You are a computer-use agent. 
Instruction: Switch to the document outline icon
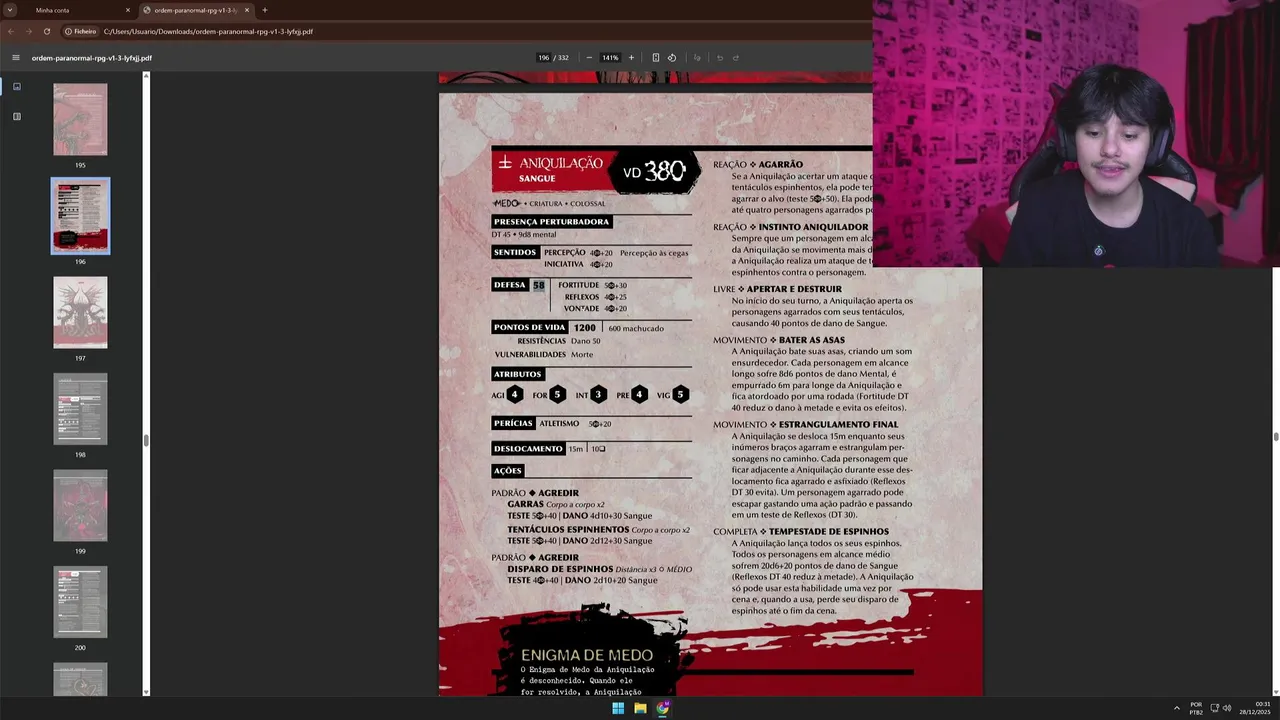(x=16, y=116)
